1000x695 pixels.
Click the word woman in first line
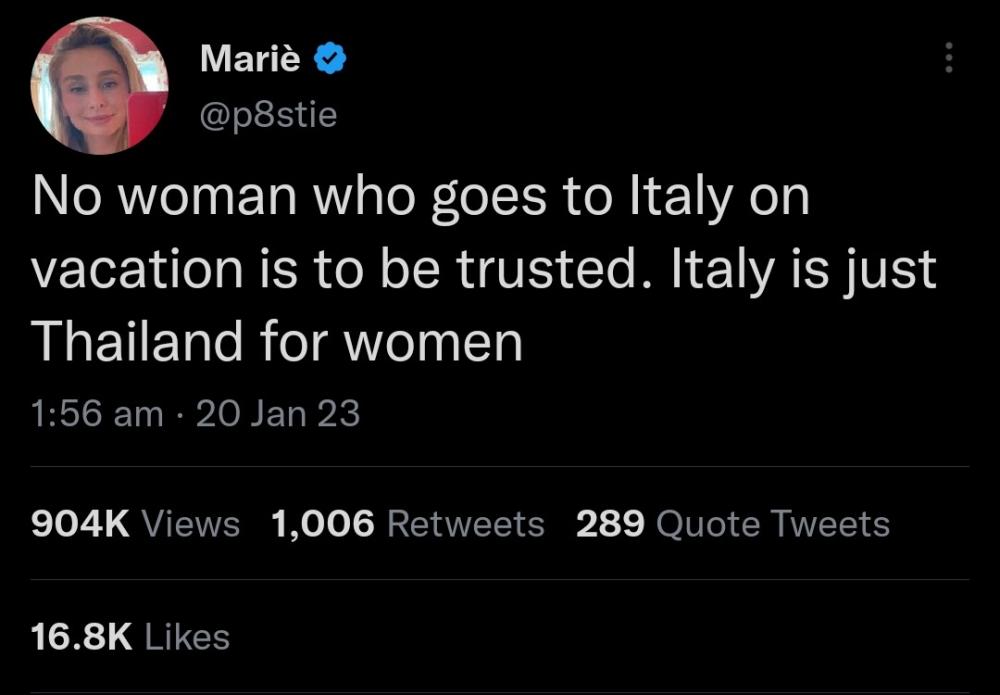(209, 196)
